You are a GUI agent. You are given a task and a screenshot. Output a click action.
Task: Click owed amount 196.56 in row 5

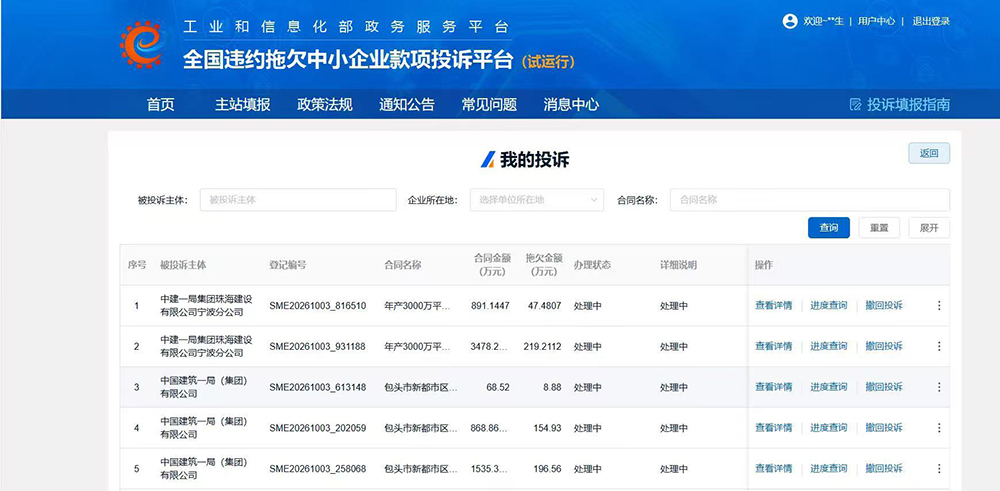click(x=547, y=469)
